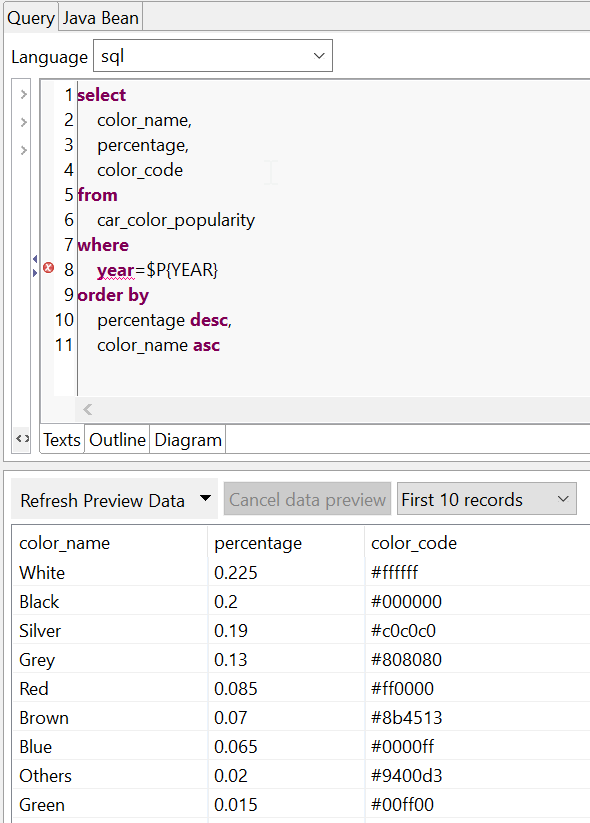Switch to the Java Bean tab
The image size is (590, 823).
(100, 17)
